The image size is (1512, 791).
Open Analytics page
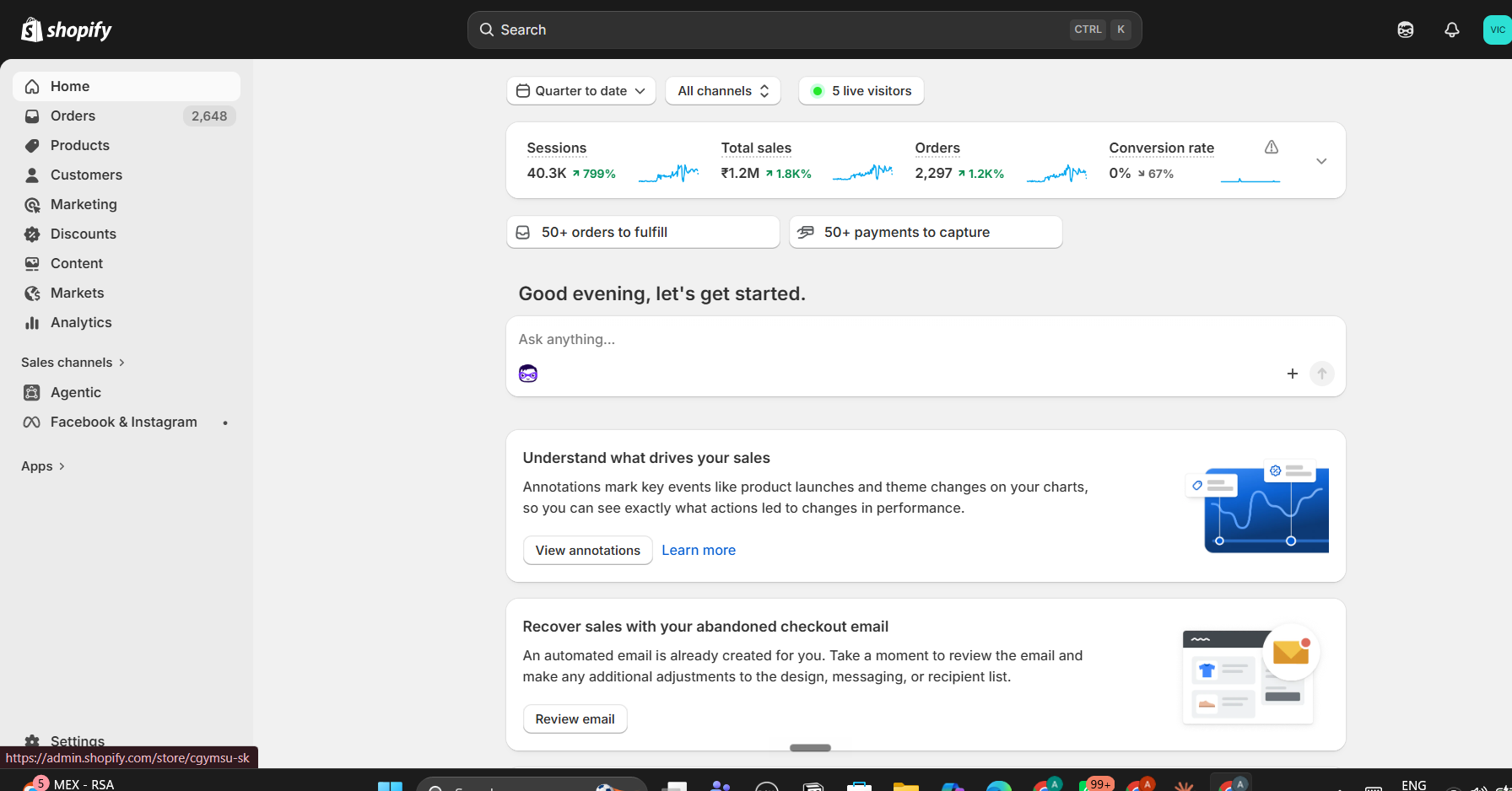point(127,322)
